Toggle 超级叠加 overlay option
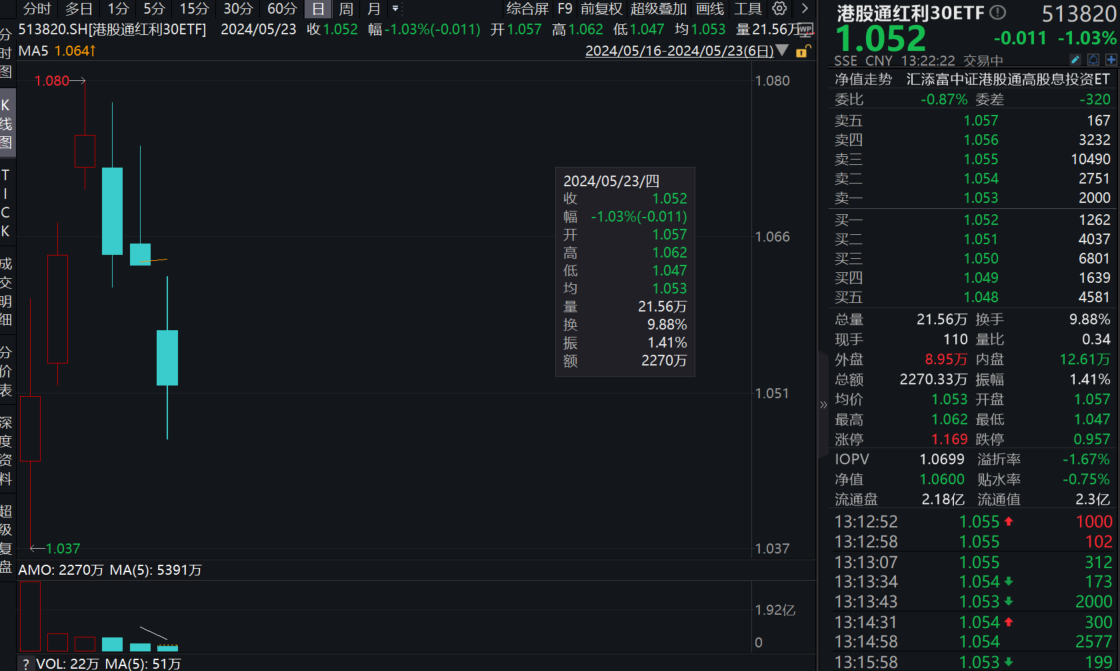Image resolution: width=1120 pixels, height=671 pixels. tap(658, 9)
